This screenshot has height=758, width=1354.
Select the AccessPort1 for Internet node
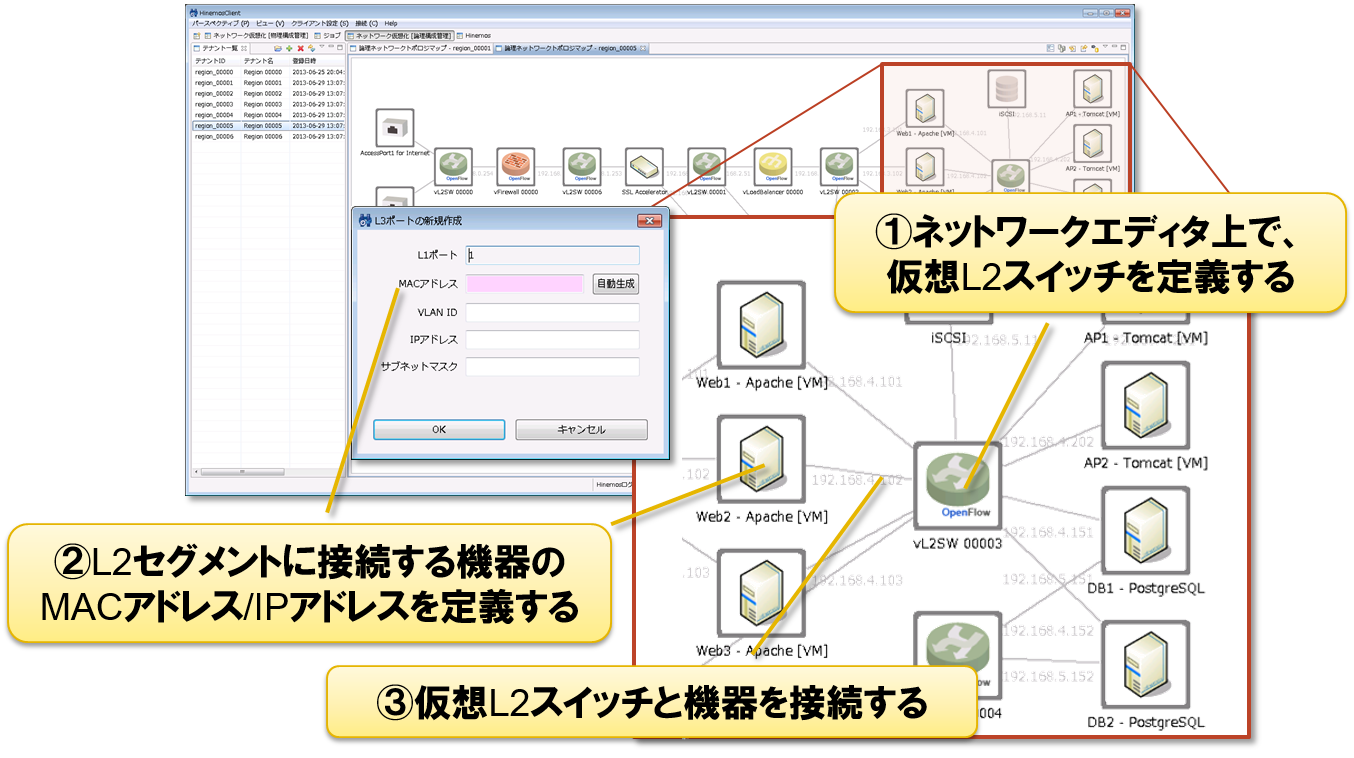click(395, 128)
